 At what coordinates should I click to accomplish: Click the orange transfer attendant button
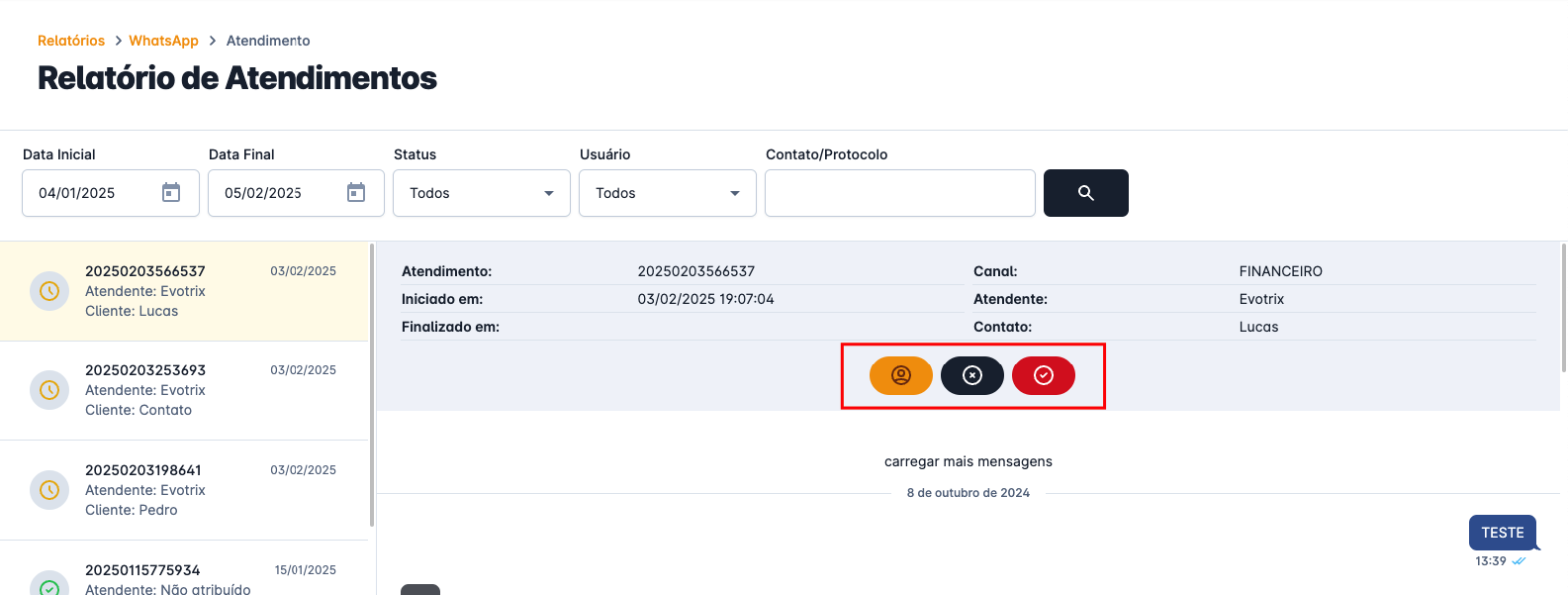coord(900,375)
